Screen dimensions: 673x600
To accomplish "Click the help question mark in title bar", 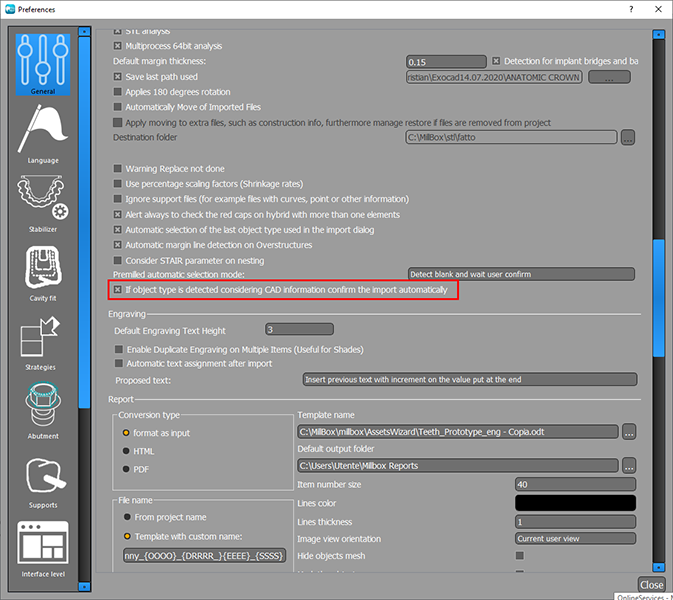I will [631, 9].
